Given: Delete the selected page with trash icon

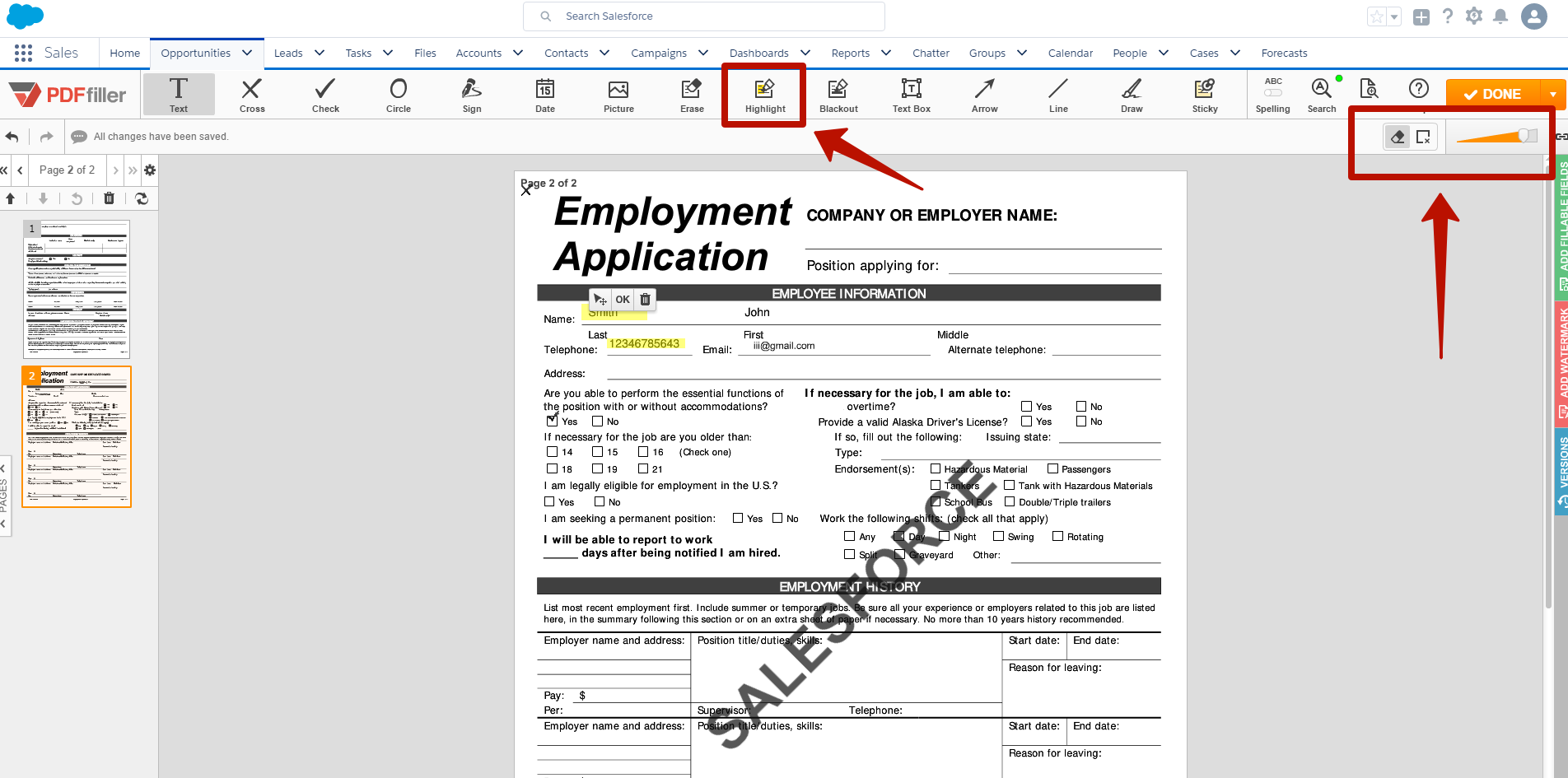Looking at the screenshot, I should pyautogui.click(x=109, y=198).
